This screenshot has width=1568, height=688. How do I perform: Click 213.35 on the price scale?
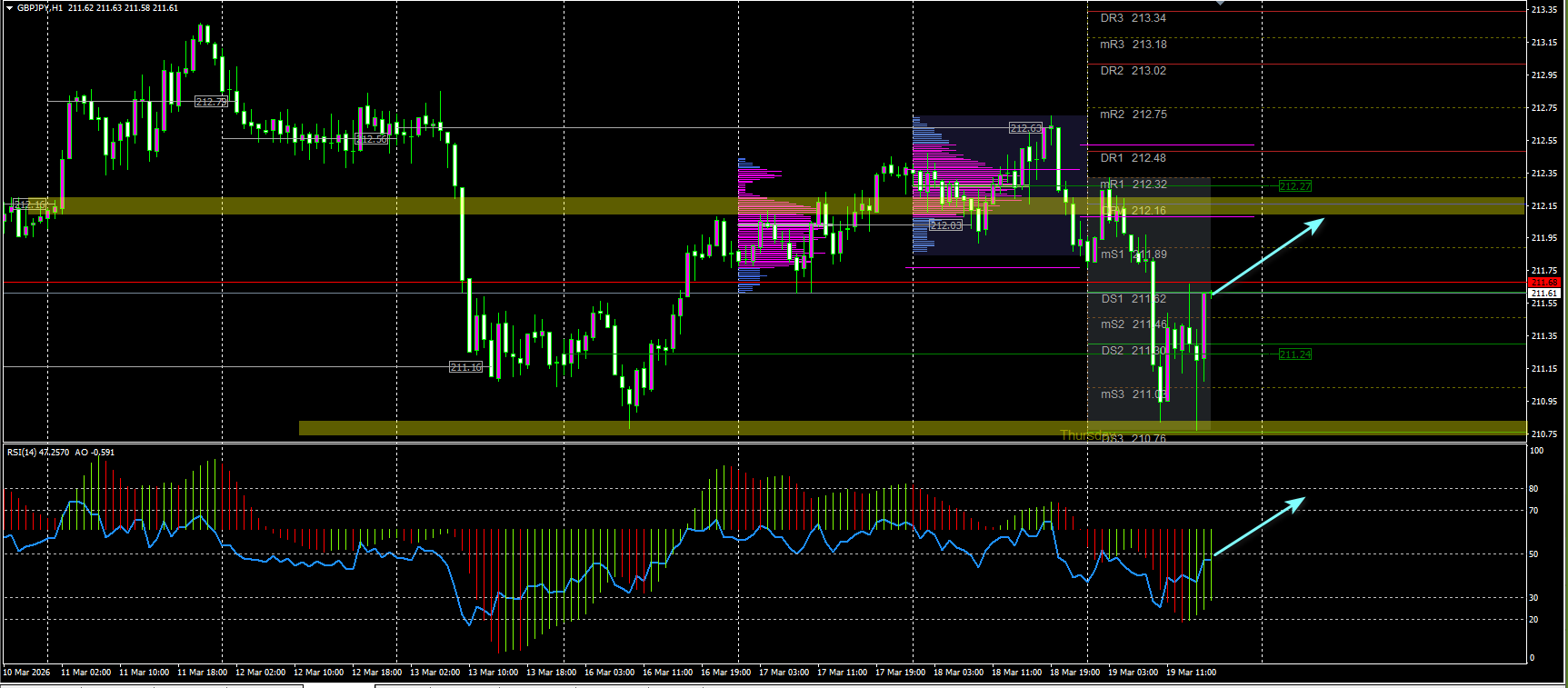[x=1543, y=10]
